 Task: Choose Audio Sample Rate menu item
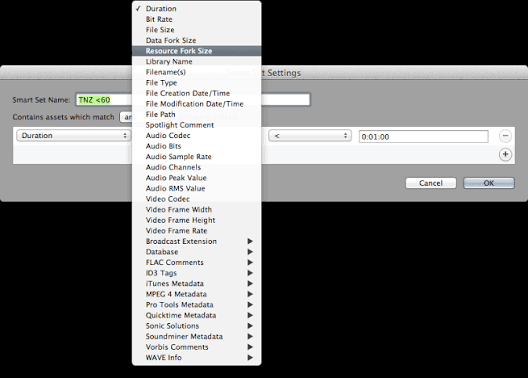click(197, 157)
